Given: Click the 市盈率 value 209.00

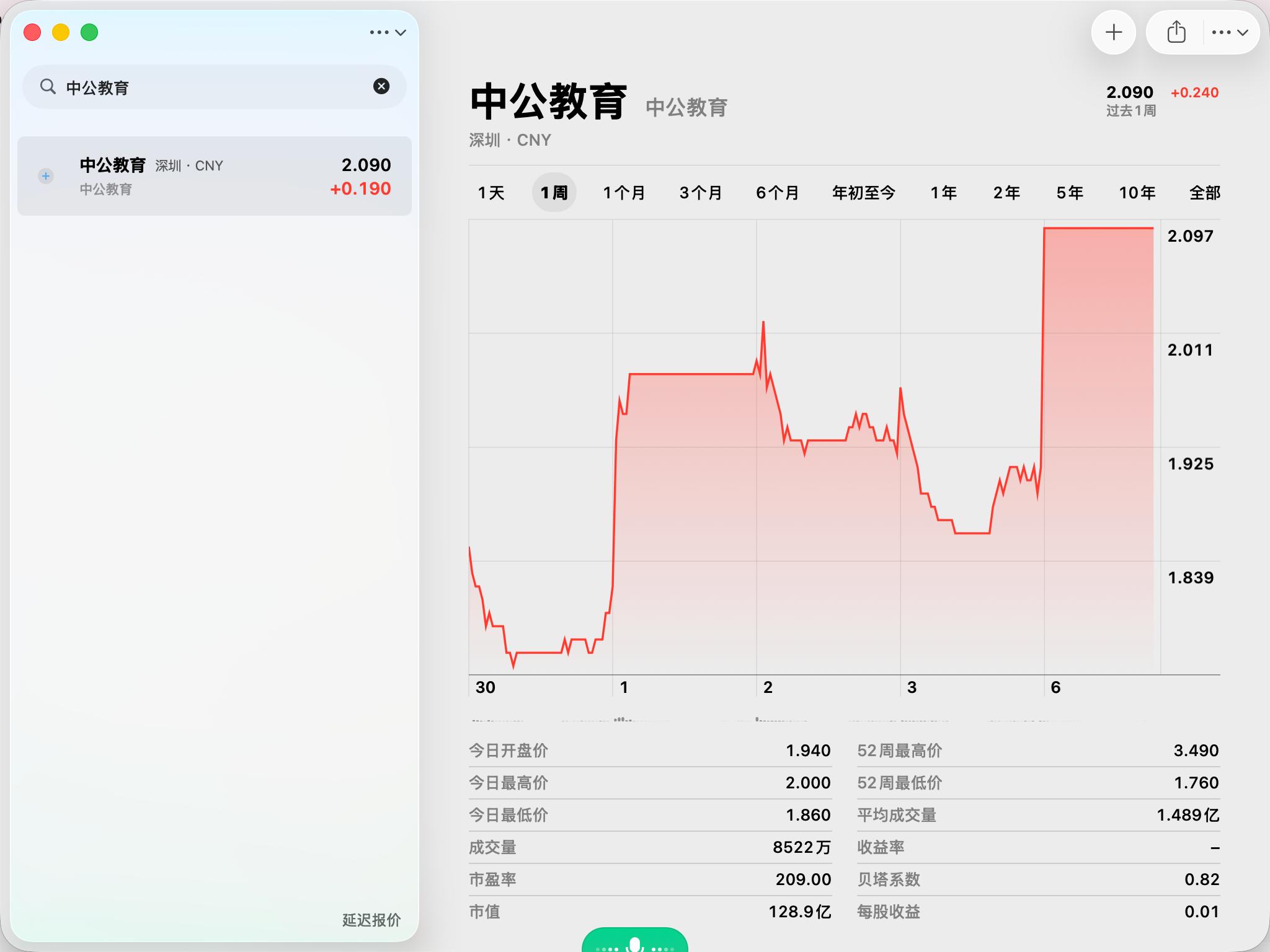Looking at the screenshot, I should (x=803, y=879).
